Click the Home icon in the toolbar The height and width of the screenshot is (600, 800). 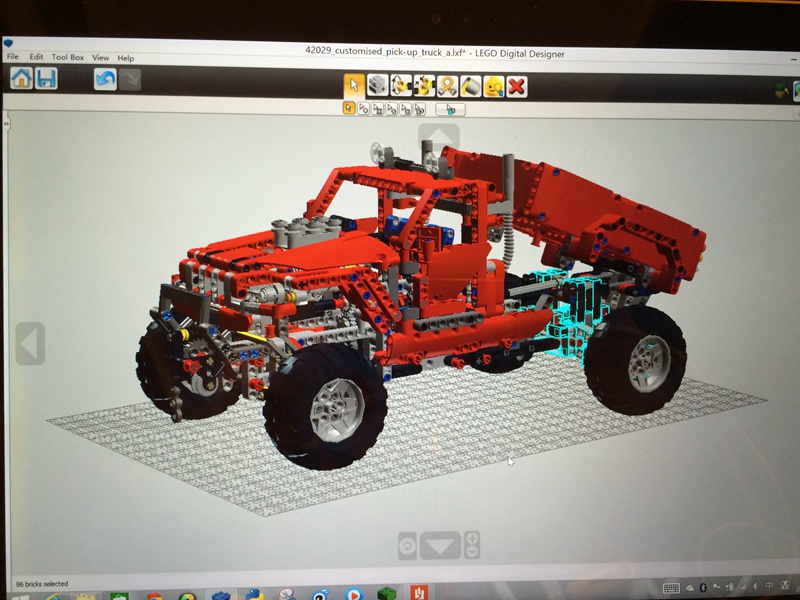point(22,78)
